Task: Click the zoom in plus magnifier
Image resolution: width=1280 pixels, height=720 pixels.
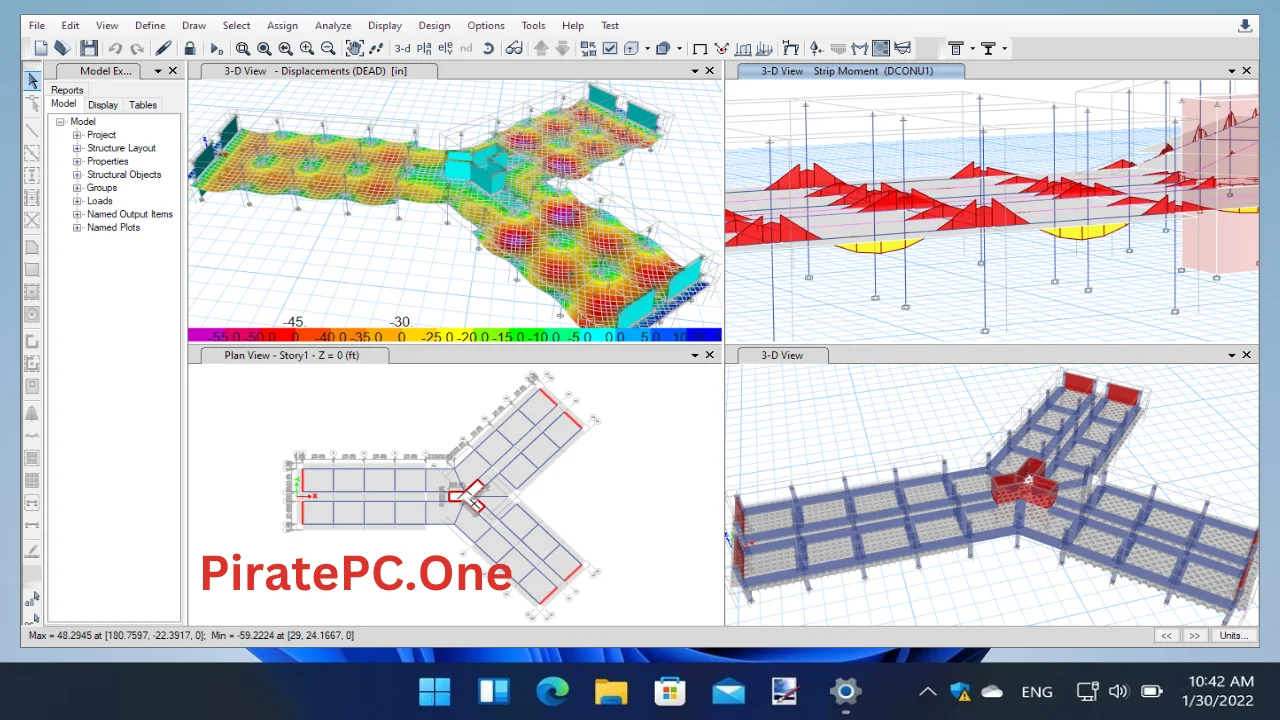Action: [306, 48]
